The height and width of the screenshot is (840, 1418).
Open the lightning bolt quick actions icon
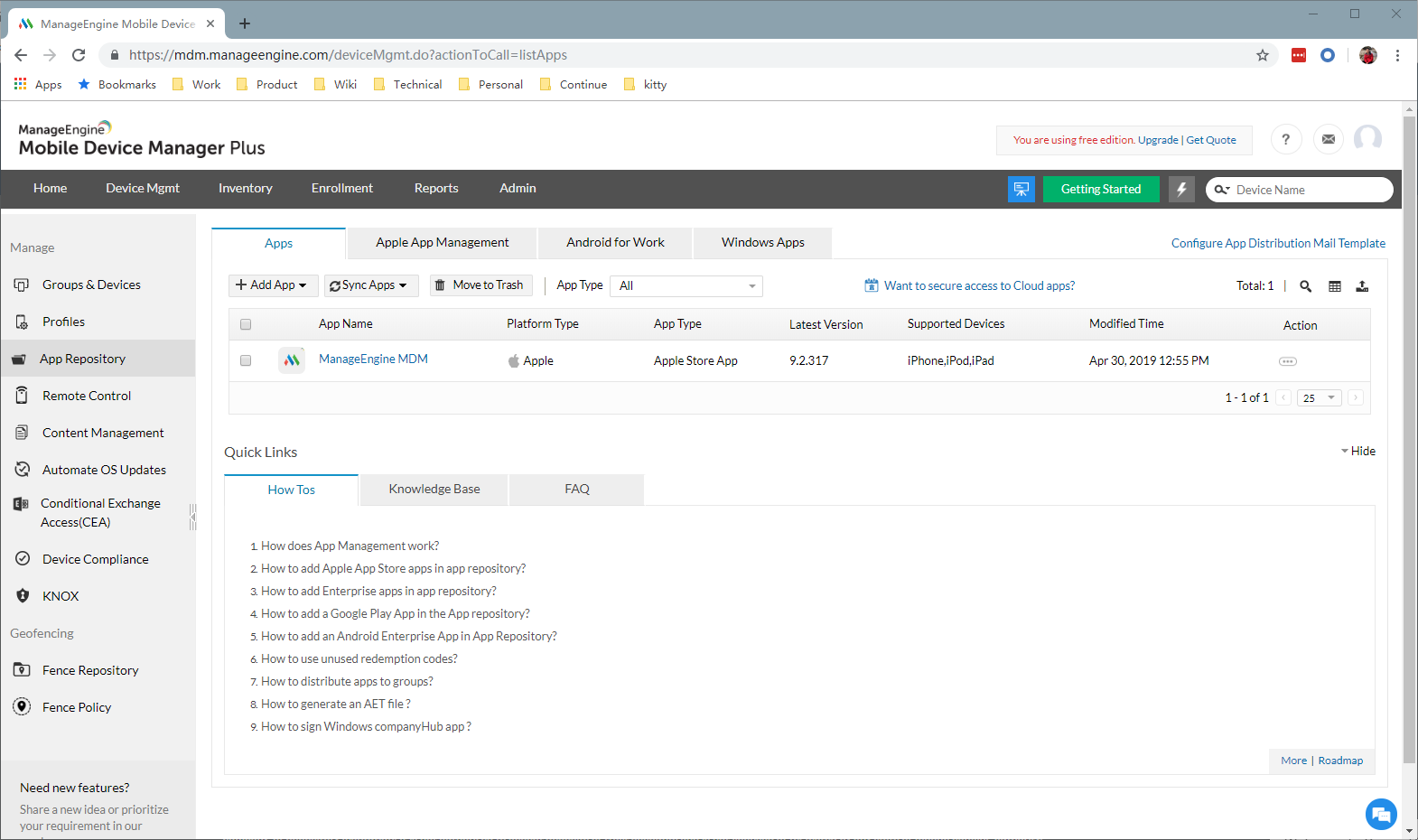[1181, 189]
